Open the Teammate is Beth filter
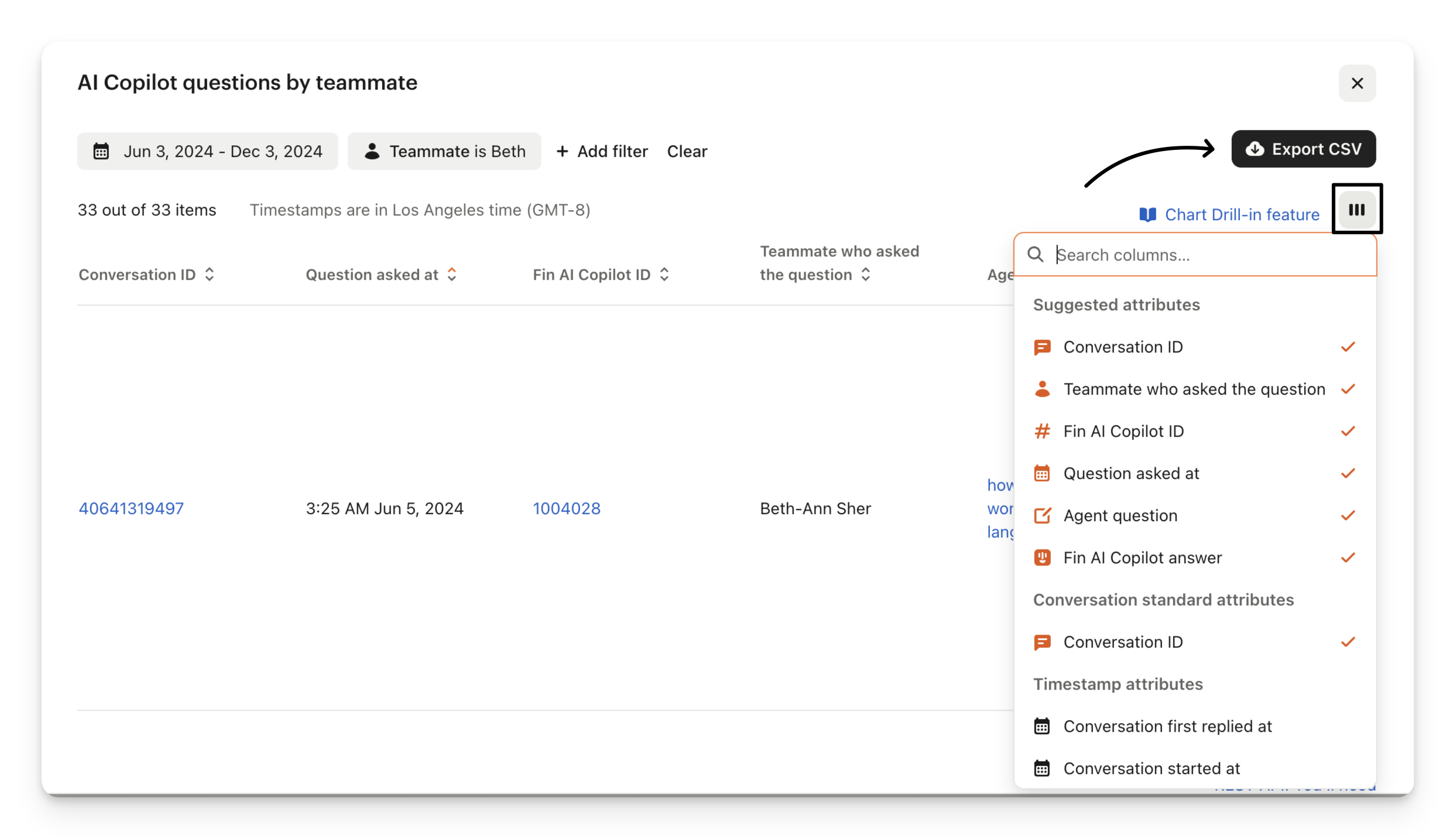 pos(444,151)
